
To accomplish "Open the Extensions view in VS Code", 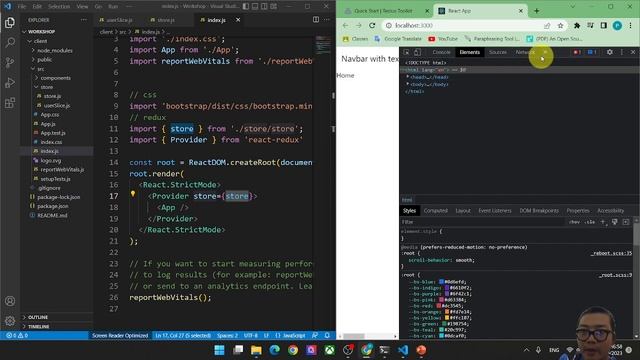I will point(10,102).
